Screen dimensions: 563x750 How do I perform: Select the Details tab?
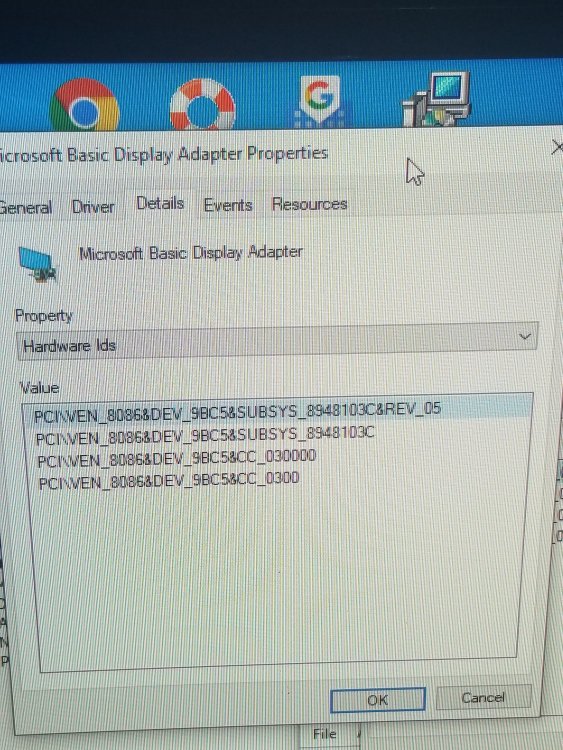[x=160, y=203]
